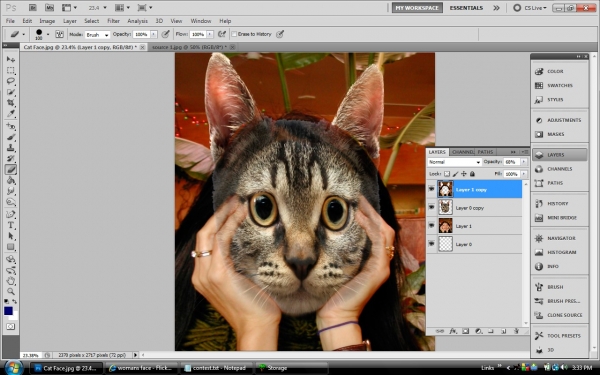Toggle lock position icon
The image size is (600, 375).
click(x=464, y=174)
